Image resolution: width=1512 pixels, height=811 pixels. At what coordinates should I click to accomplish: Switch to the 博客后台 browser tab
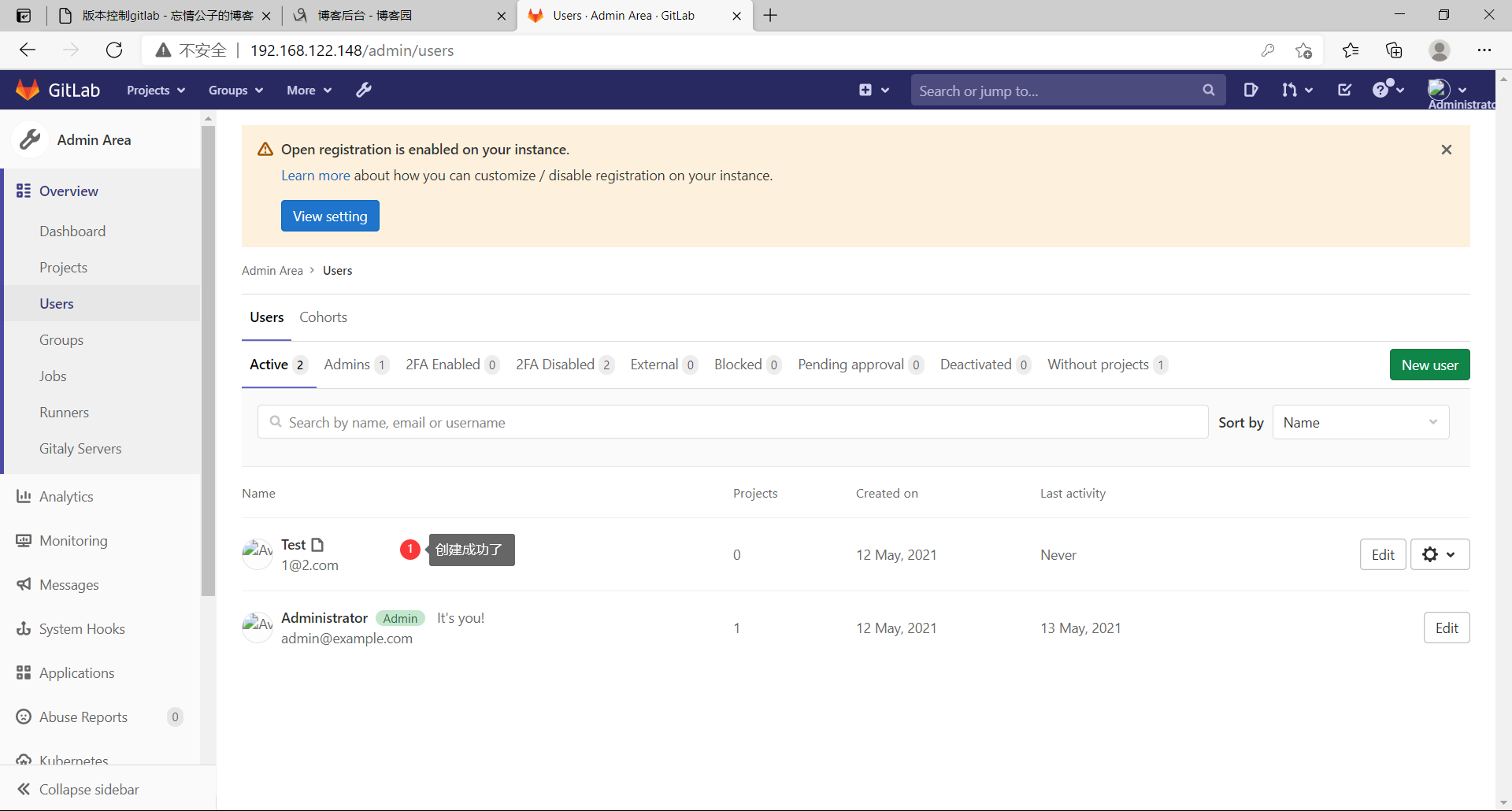point(398,16)
